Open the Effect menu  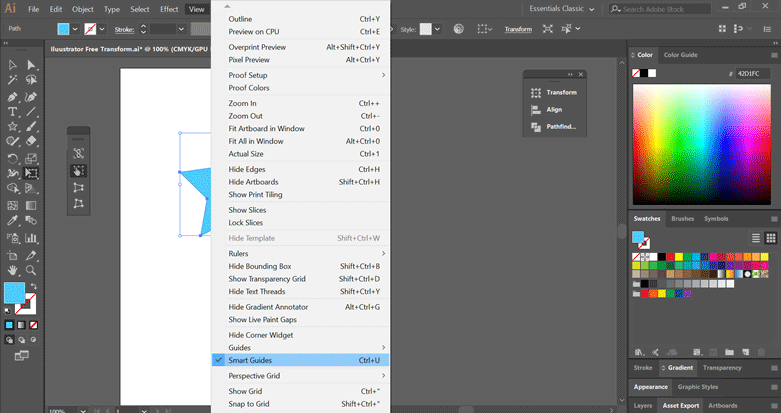(169, 9)
